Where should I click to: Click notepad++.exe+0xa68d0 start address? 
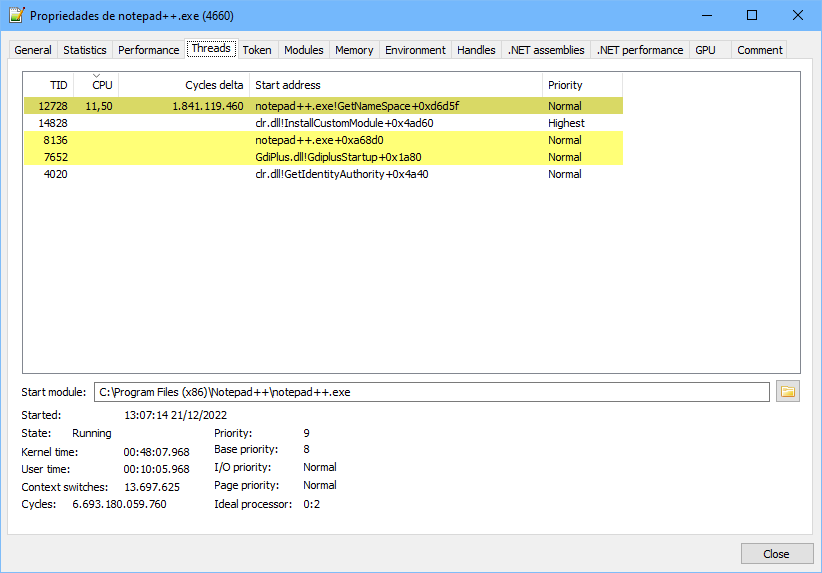pyautogui.click(x=319, y=140)
